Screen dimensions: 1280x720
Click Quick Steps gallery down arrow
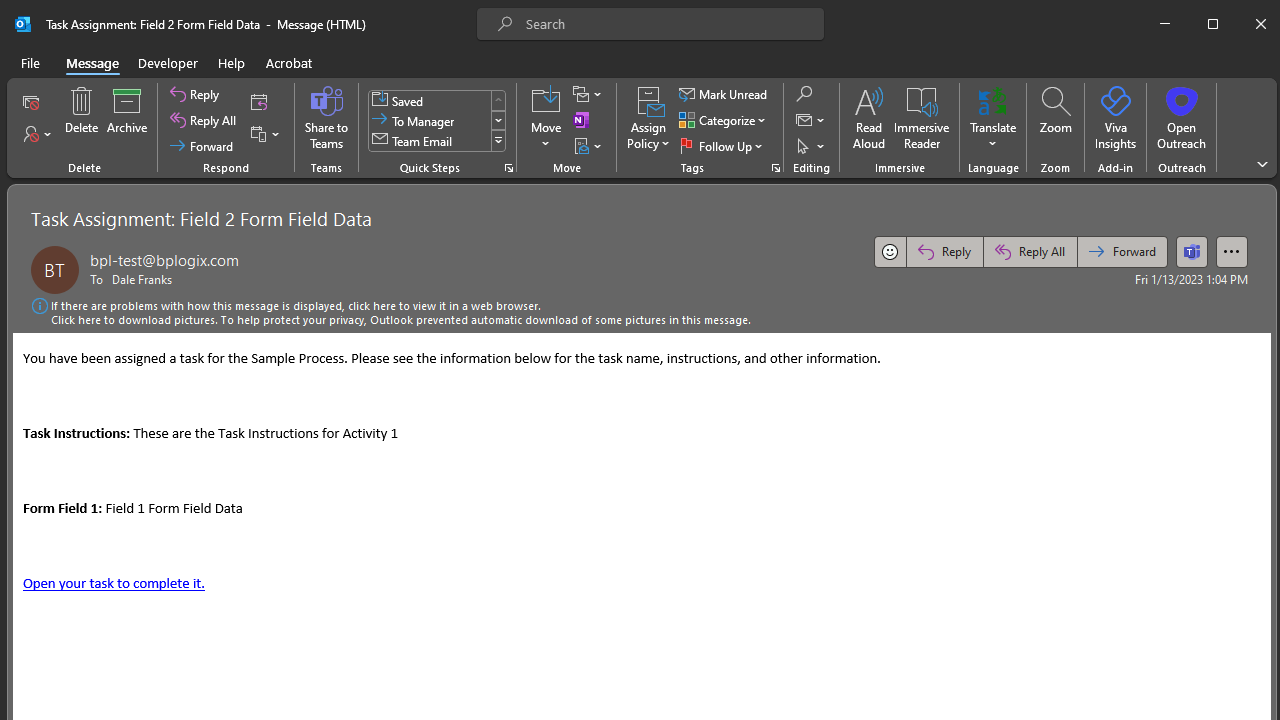pyautogui.click(x=498, y=121)
